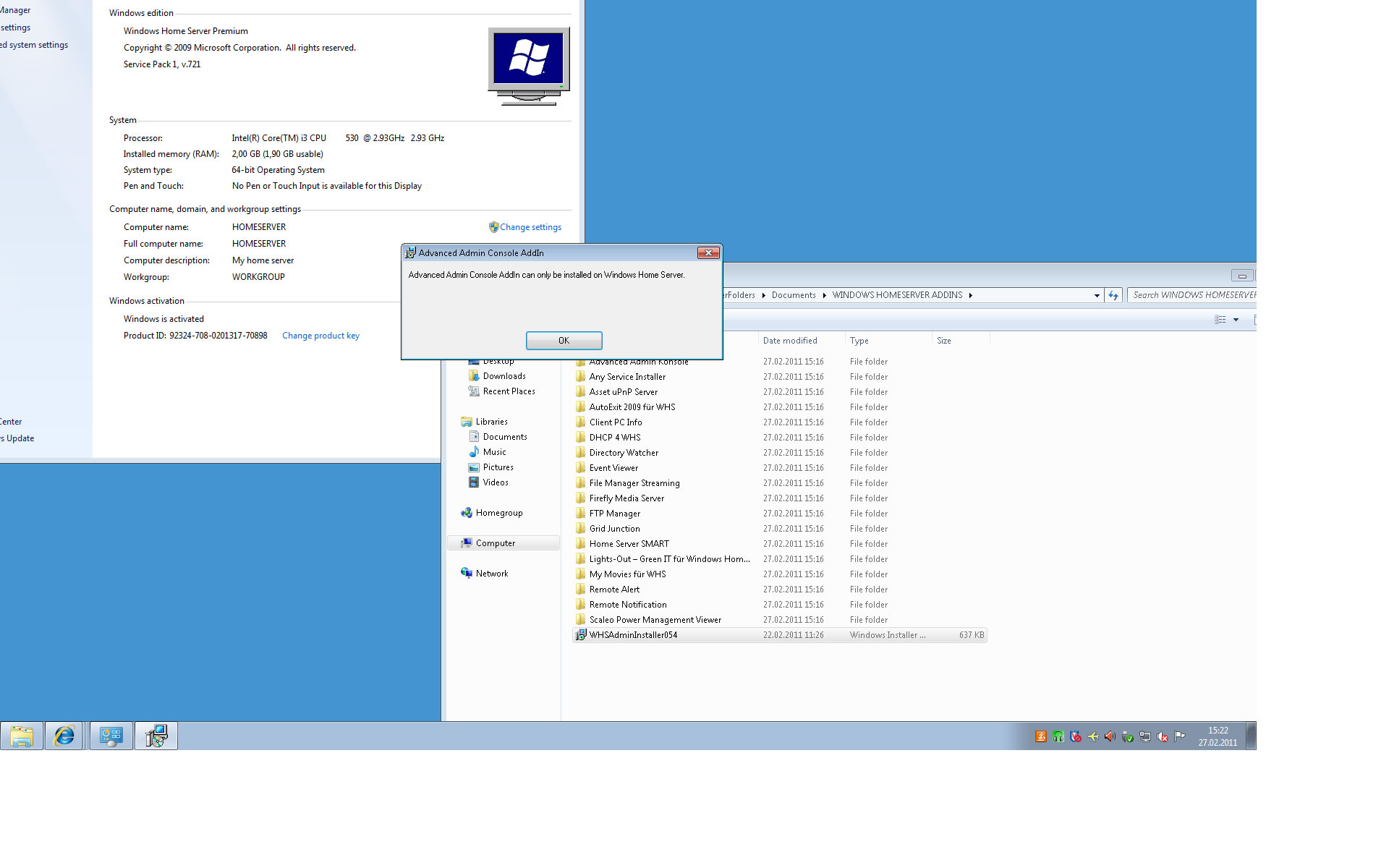
Task: Sort by the Date modified column
Action: pyautogui.click(x=801, y=341)
